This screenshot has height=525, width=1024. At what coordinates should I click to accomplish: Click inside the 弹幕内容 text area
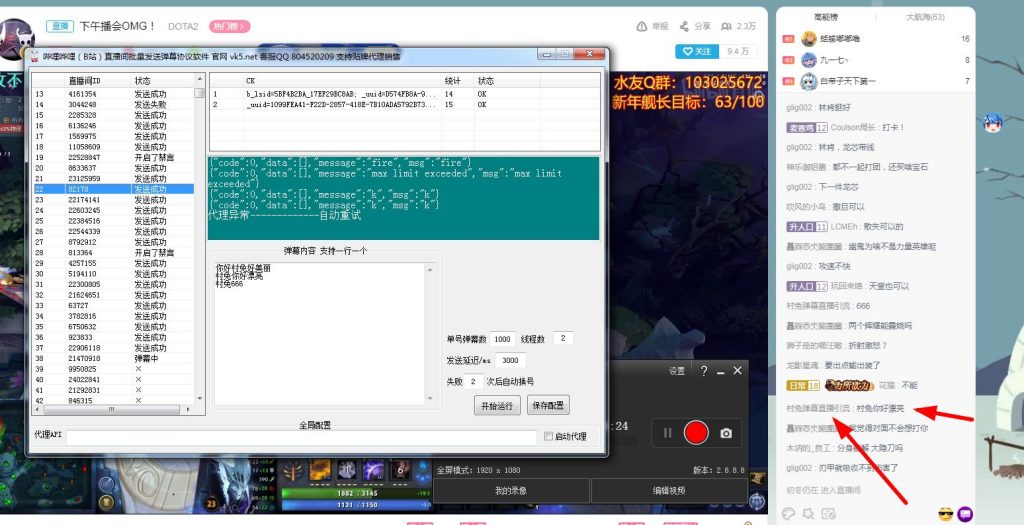pos(320,333)
